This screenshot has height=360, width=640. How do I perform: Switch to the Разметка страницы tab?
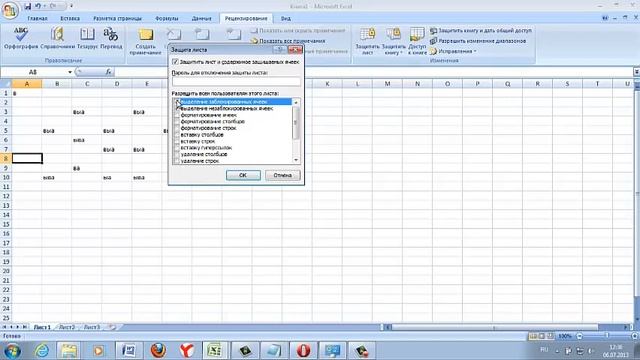(118, 18)
